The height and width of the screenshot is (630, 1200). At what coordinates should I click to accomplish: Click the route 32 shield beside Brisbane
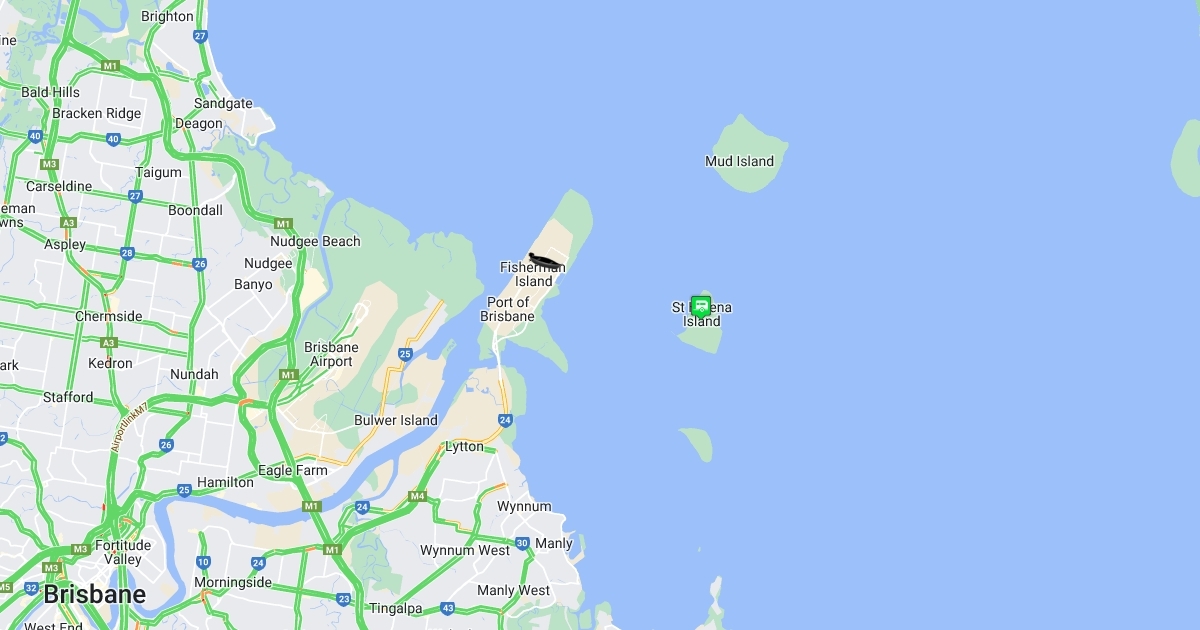pyautogui.click(x=32, y=588)
